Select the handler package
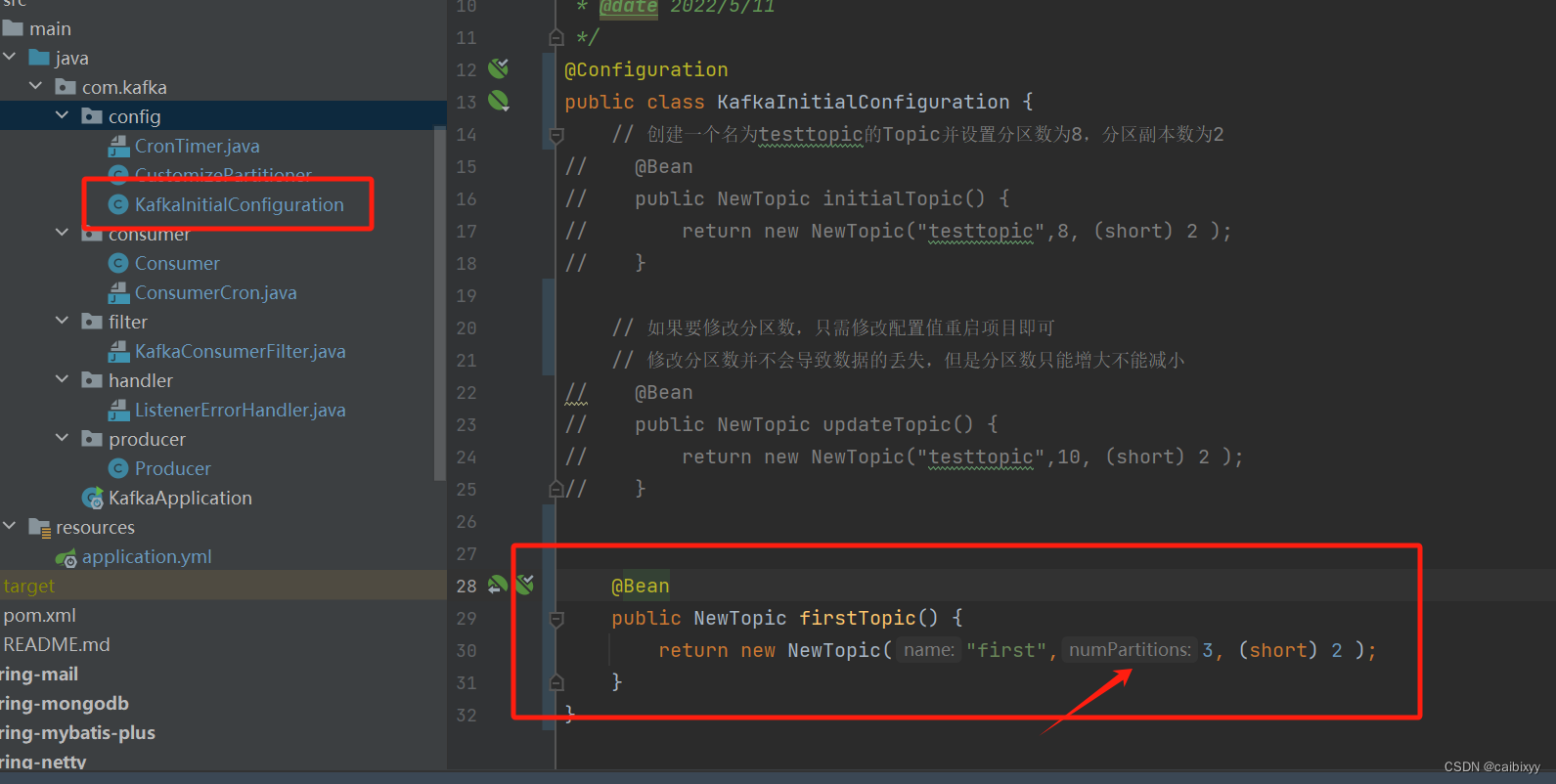Viewport: 1556px width, 784px height. [x=140, y=380]
